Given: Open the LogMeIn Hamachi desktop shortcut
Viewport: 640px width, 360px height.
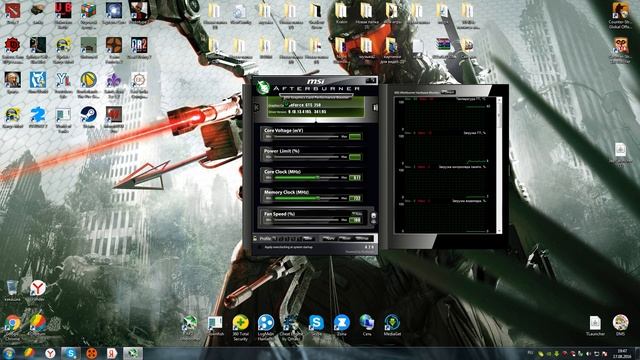Looking at the screenshot, I should [266, 322].
